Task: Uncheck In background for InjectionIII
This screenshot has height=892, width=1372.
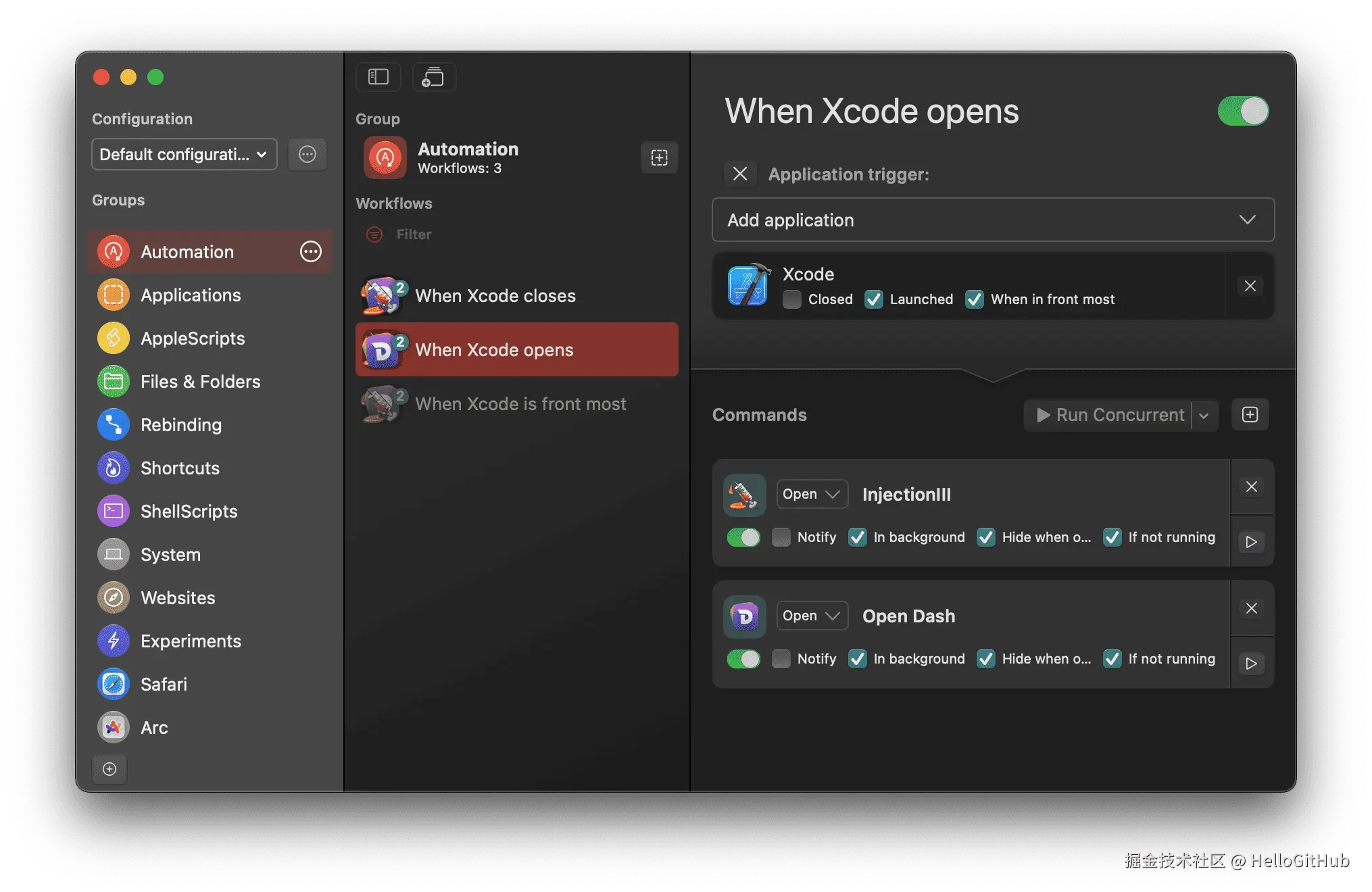Action: pos(858,537)
